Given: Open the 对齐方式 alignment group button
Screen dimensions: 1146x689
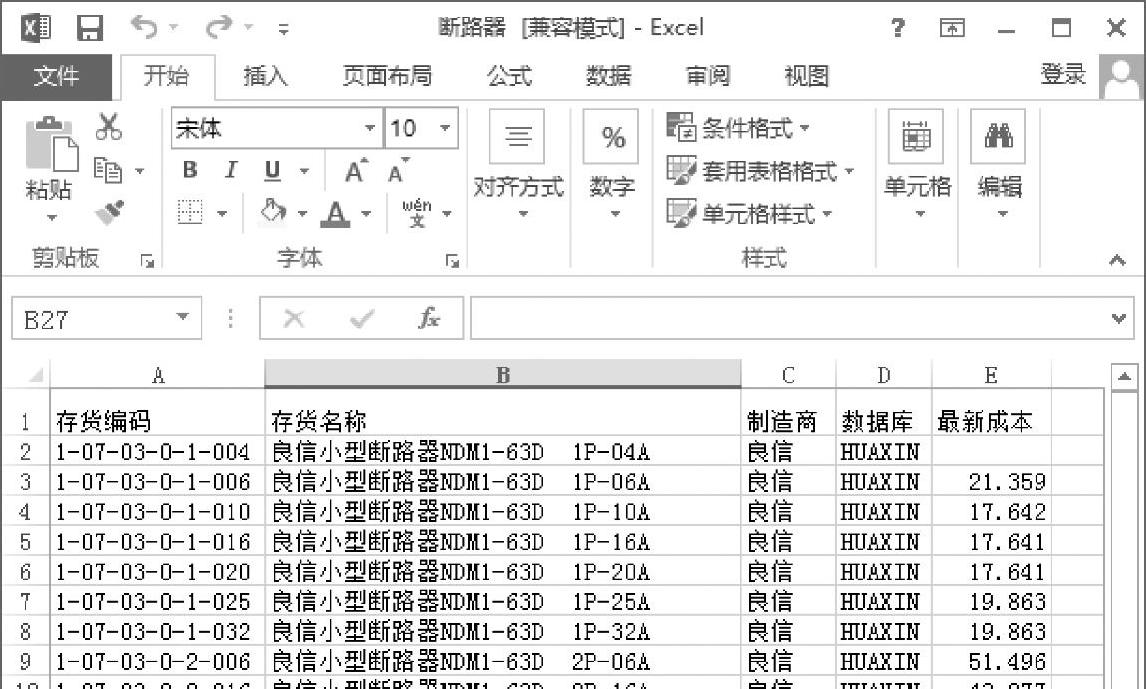Looking at the screenshot, I should coord(518,164).
